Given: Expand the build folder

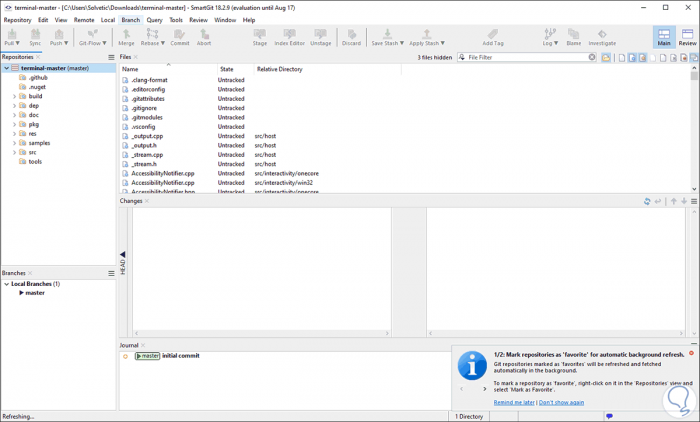Looking at the screenshot, I should click(x=14, y=96).
